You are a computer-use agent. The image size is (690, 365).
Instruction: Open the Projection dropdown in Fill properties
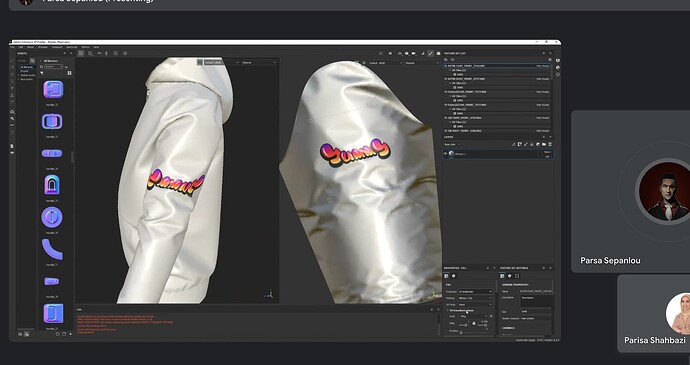click(475, 291)
